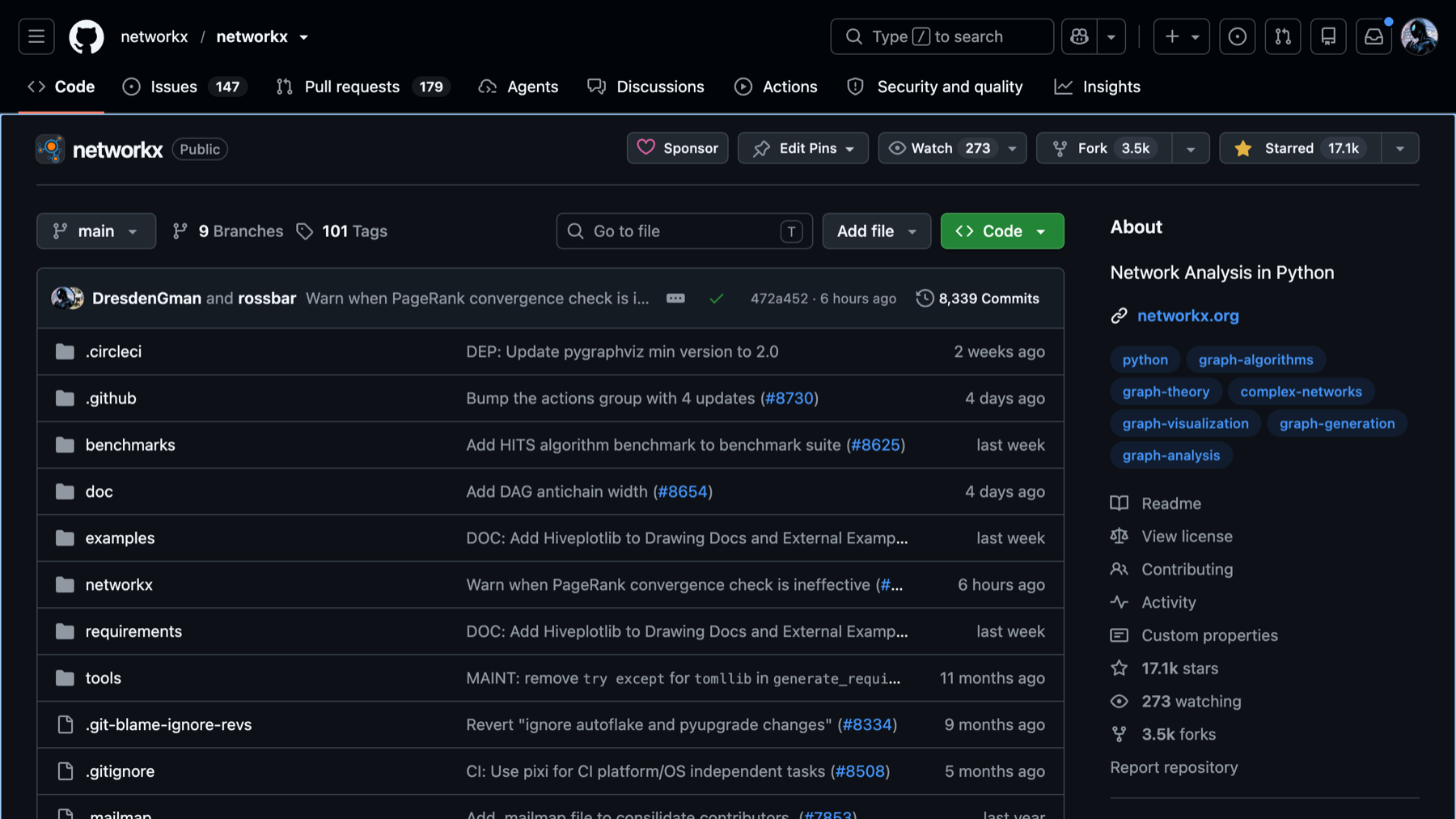Star or unstar the networkx repository
Screen dimensions: 1456x819
[1300, 148]
